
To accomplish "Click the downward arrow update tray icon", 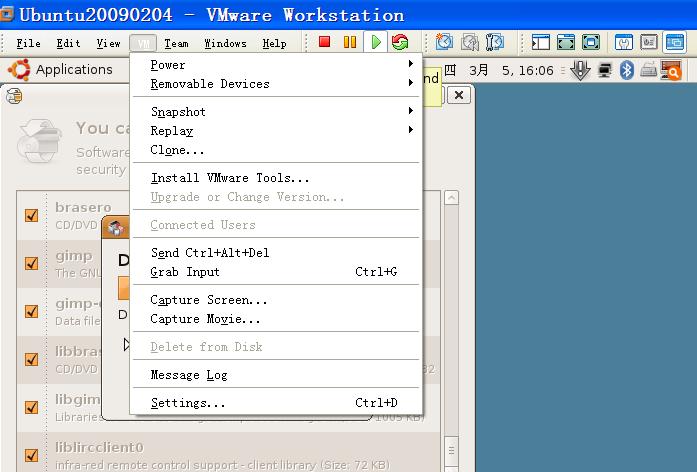I will coord(580,70).
